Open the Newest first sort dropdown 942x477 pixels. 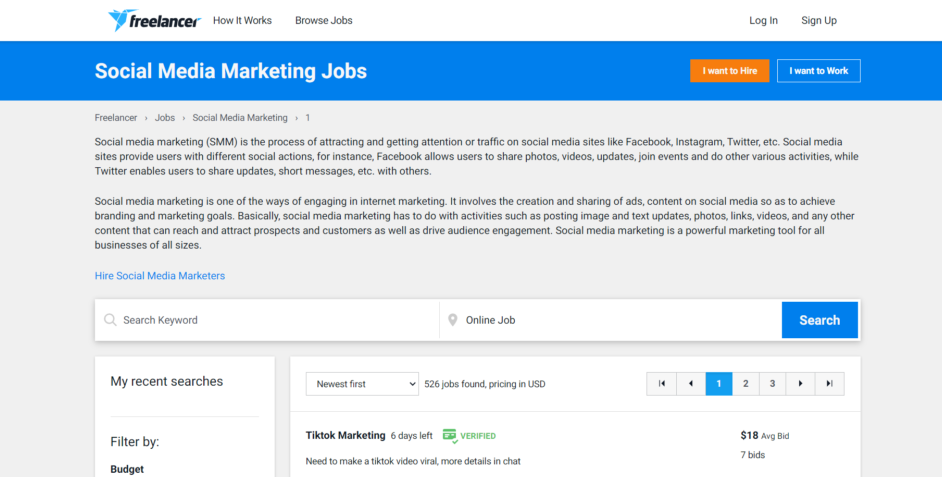(x=362, y=384)
